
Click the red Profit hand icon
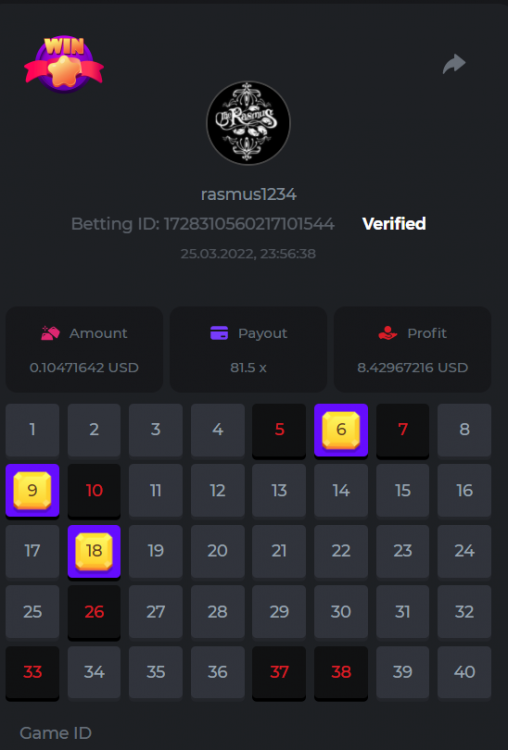tap(387, 333)
